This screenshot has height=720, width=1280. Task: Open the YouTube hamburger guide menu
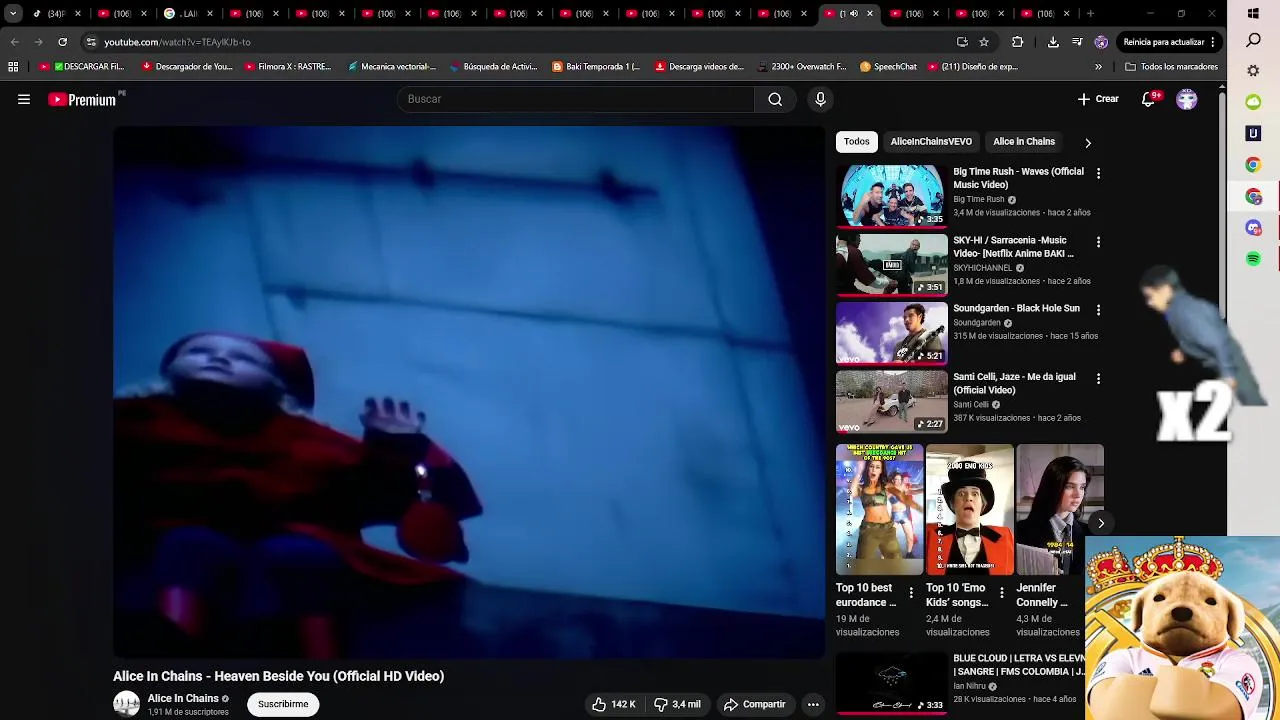[24, 99]
